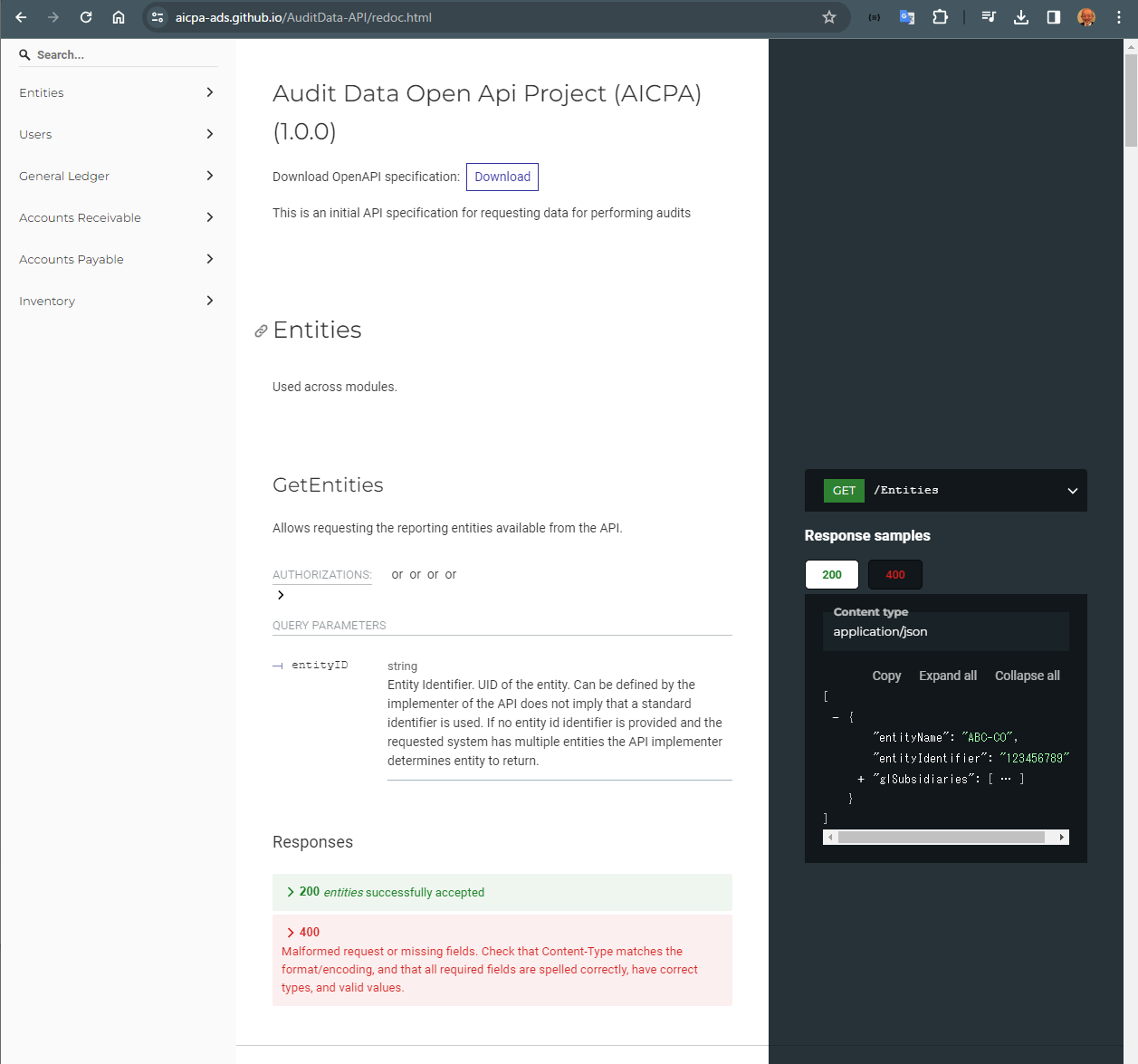
Task: Click Expand all in response sample
Action: click(948, 676)
